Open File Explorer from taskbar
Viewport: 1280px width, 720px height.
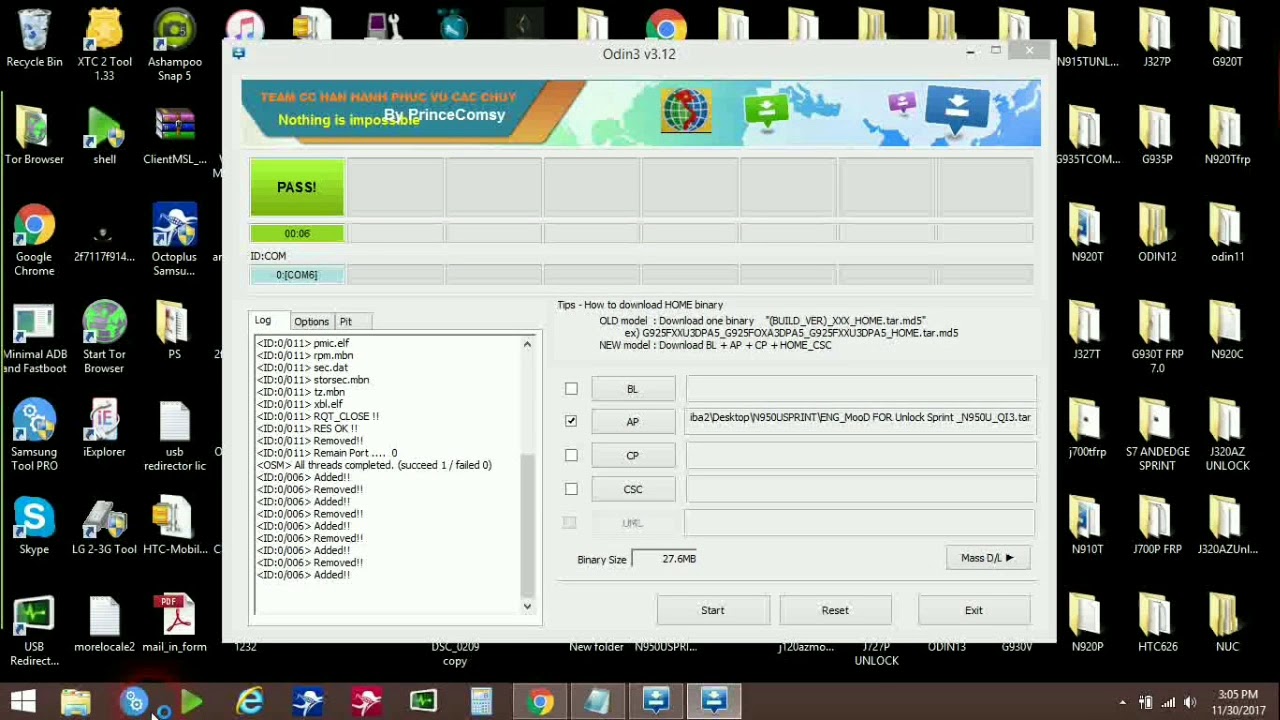75,702
